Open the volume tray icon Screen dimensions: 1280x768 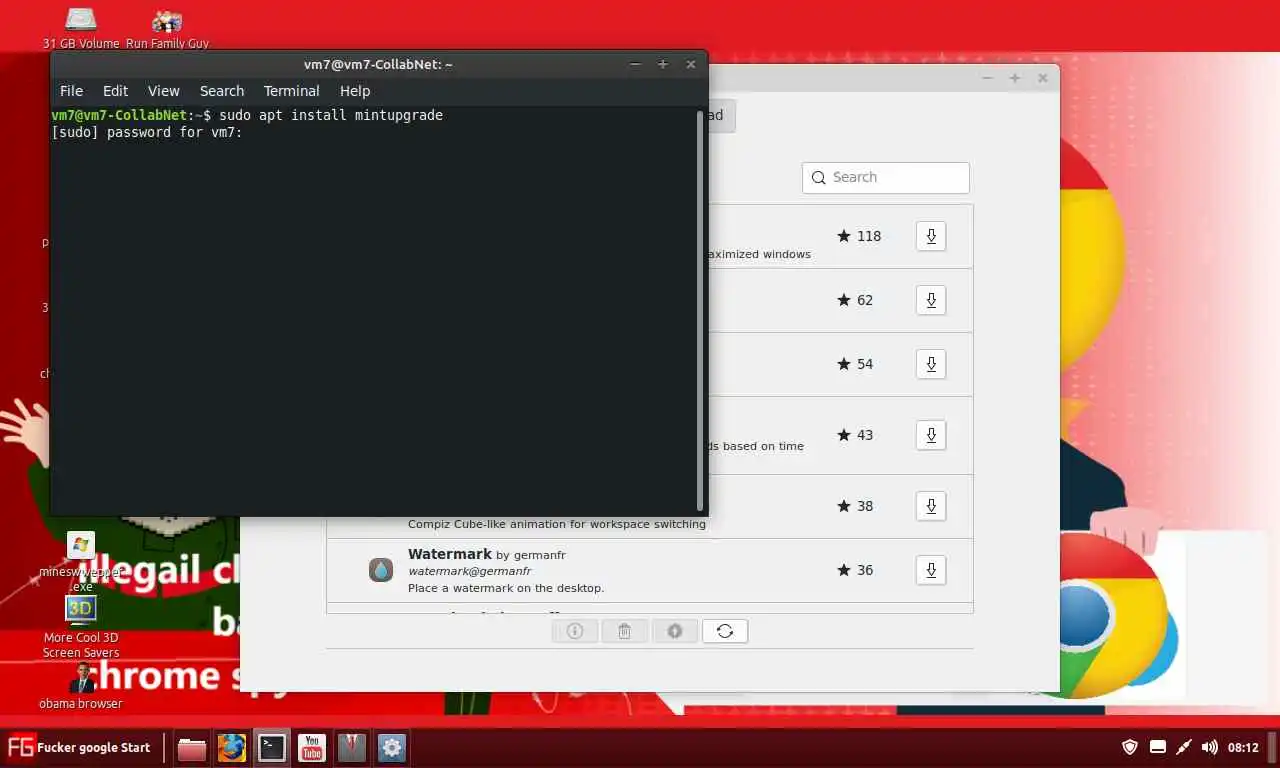pos(1210,747)
